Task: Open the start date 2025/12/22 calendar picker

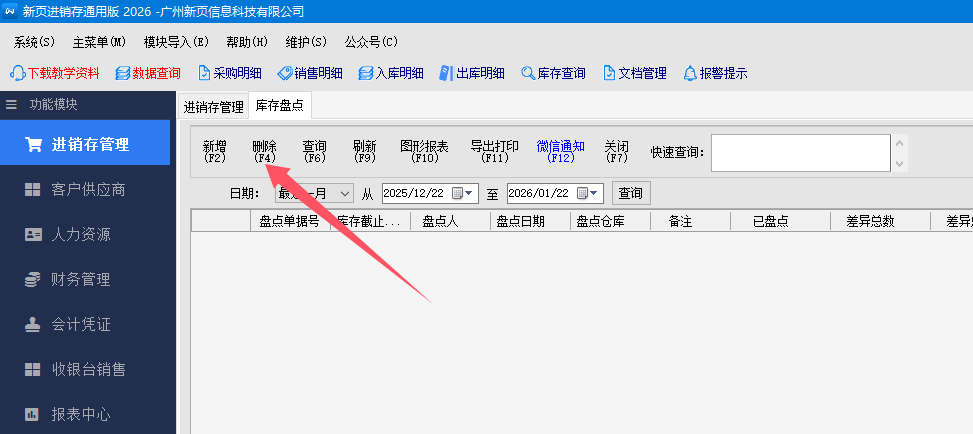Action: (x=458, y=193)
